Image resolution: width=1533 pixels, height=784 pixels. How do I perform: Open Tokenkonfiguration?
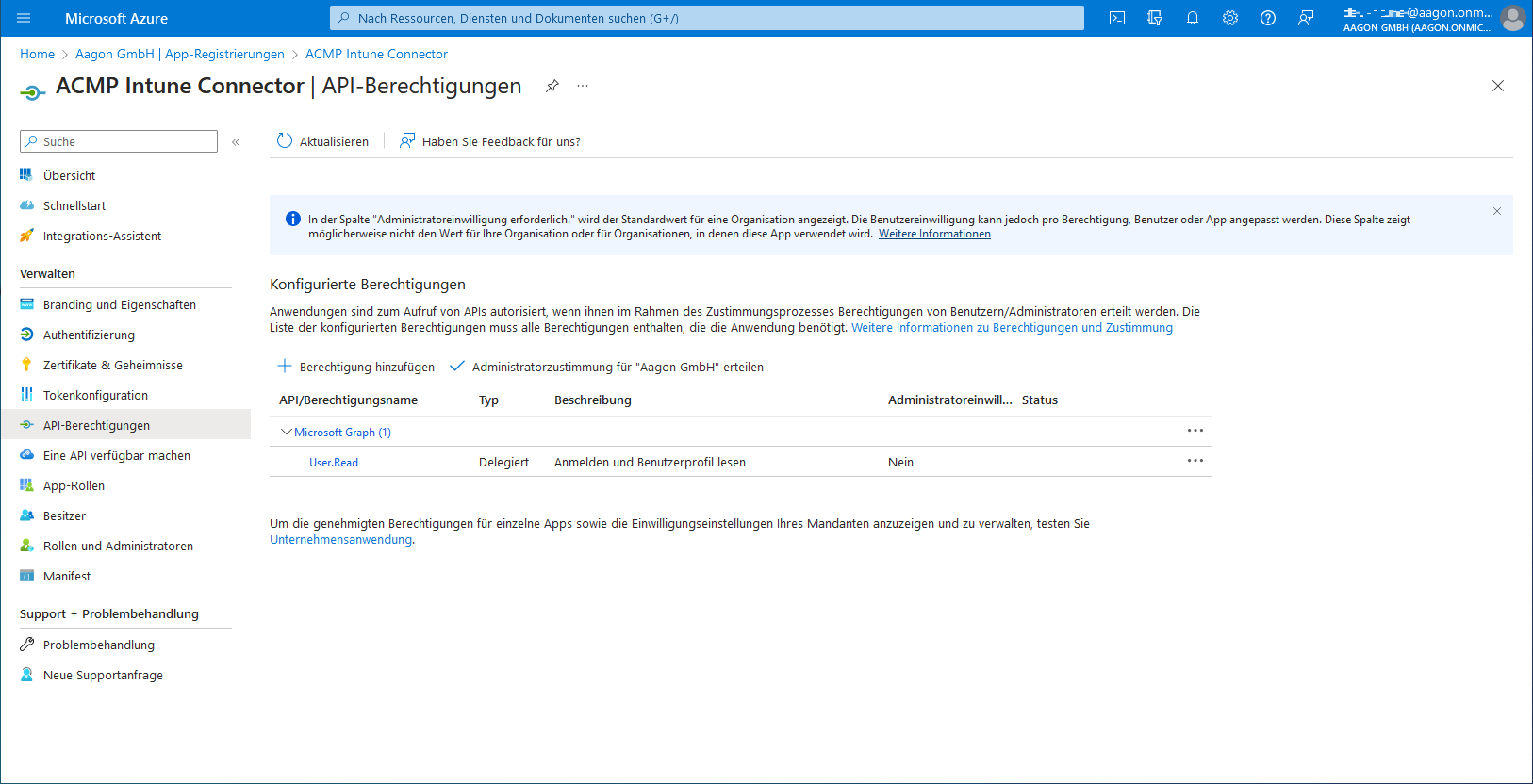pyautogui.click(x=95, y=395)
